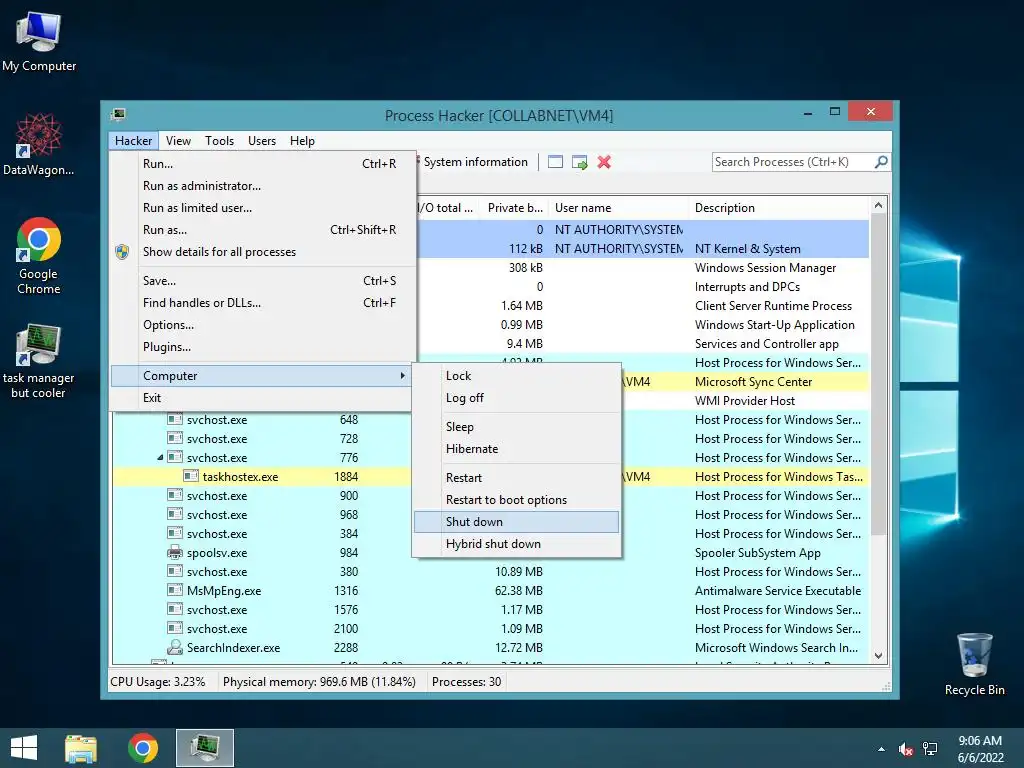
Task: Click the Process Hacker title bar icon
Action: [x=118, y=115]
